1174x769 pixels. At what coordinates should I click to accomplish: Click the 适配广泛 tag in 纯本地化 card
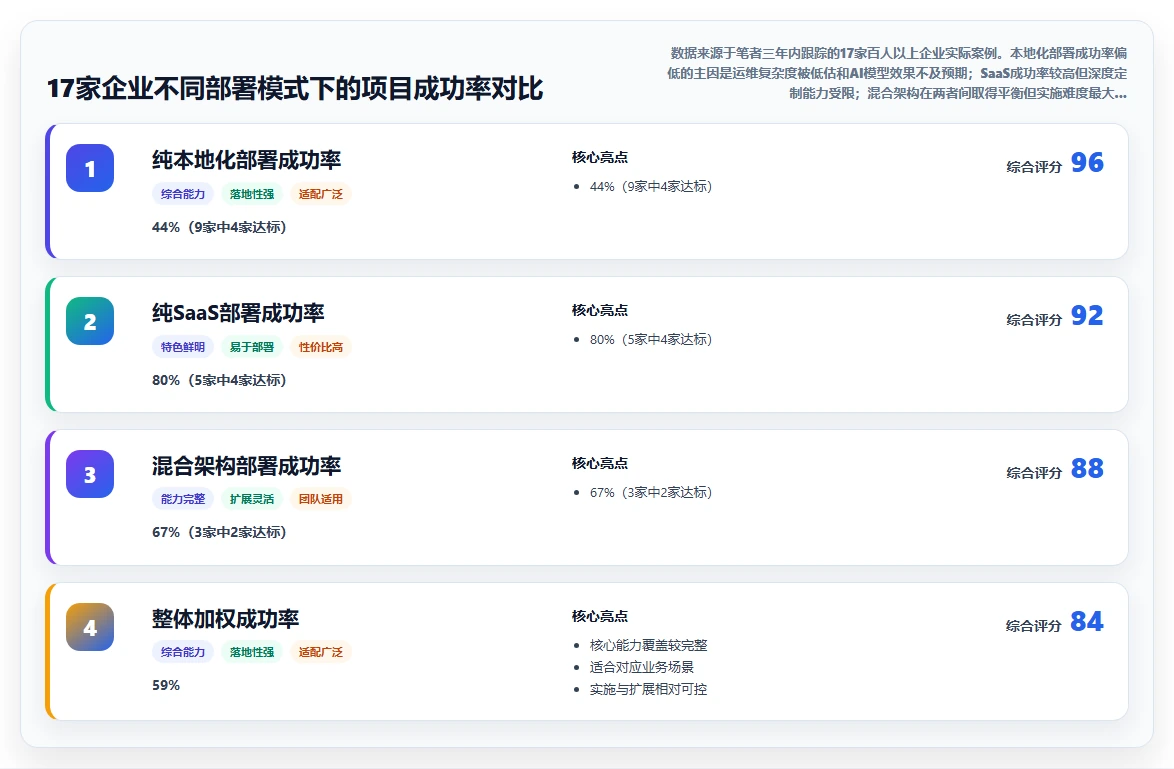pos(320,194)
